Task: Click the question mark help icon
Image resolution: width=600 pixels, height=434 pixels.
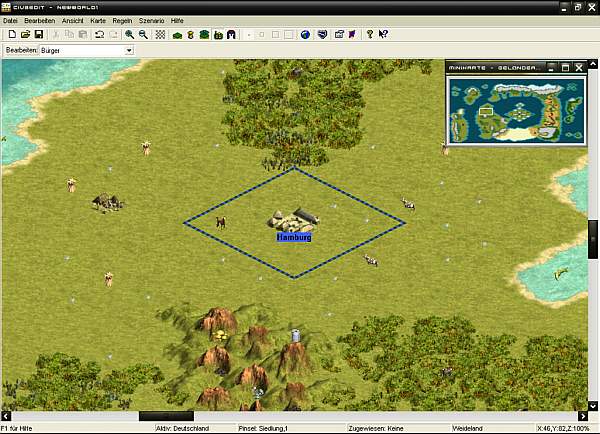Action: pos(369,34)
